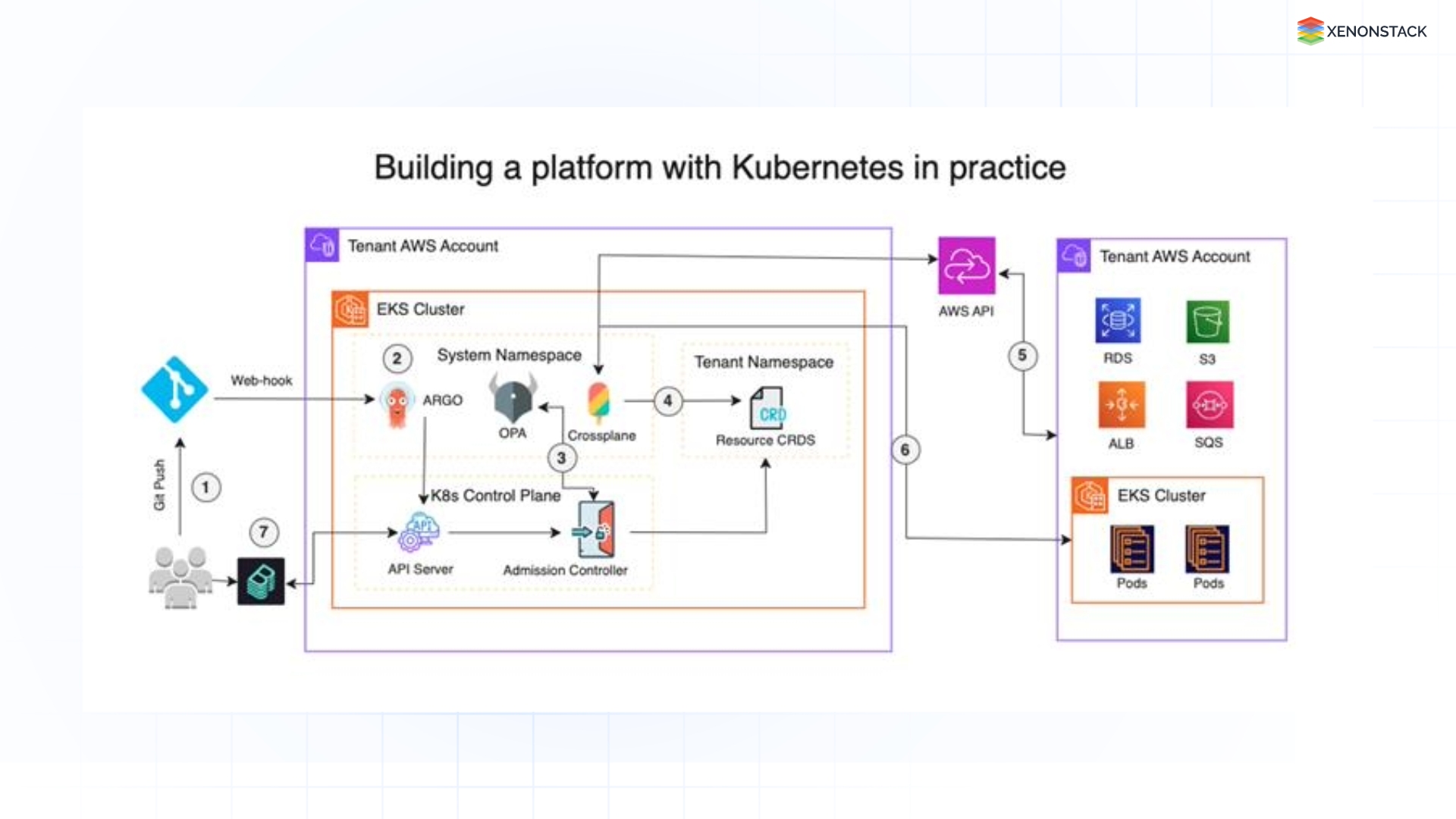Select the developers team people icon
Viewport: 1456px width, 819px height.
180,578
